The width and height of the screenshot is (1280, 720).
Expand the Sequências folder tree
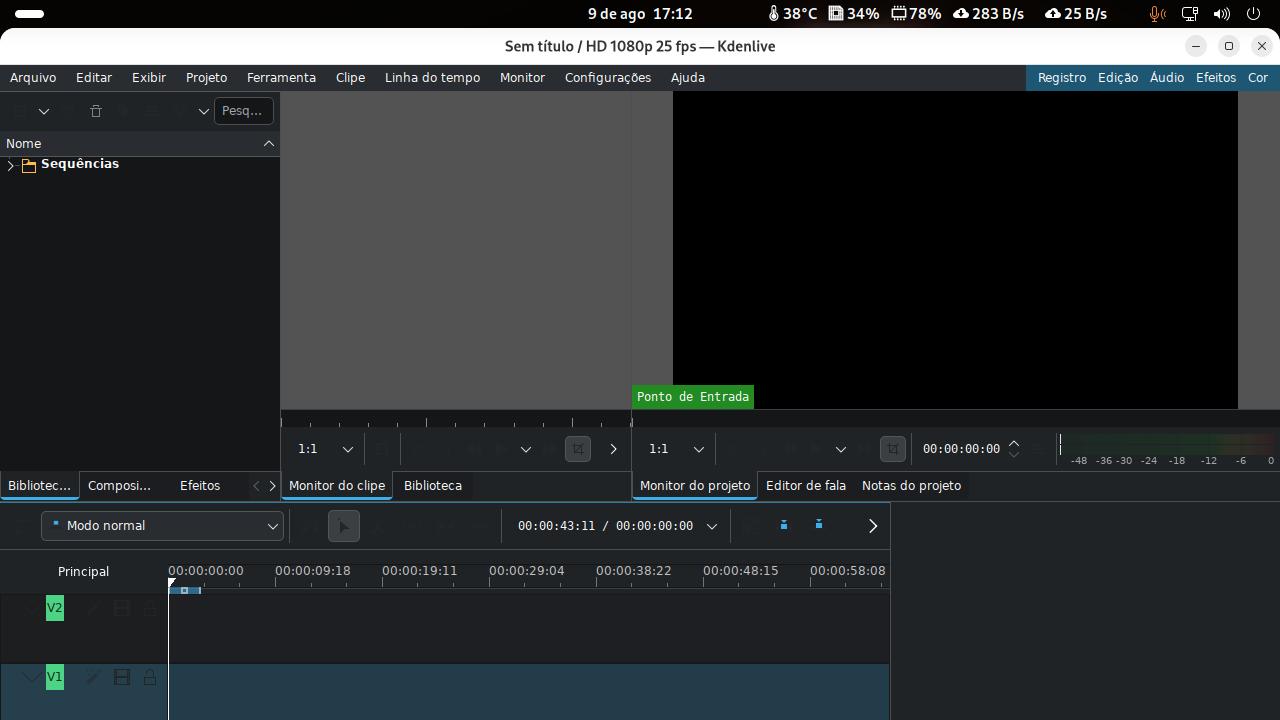tap(11, 165)
